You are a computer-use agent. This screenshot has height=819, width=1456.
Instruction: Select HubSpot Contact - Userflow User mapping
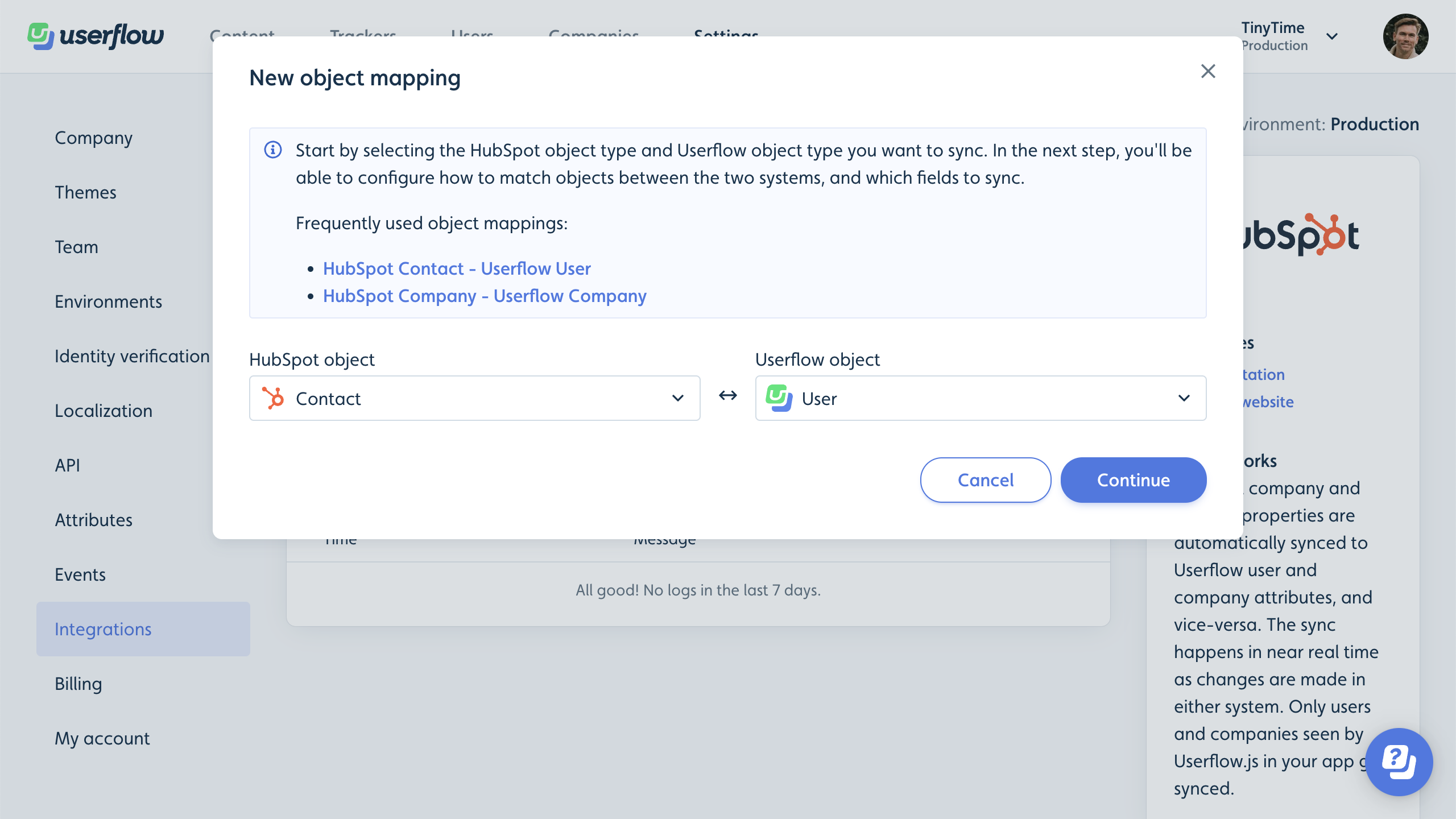[457, 268]
